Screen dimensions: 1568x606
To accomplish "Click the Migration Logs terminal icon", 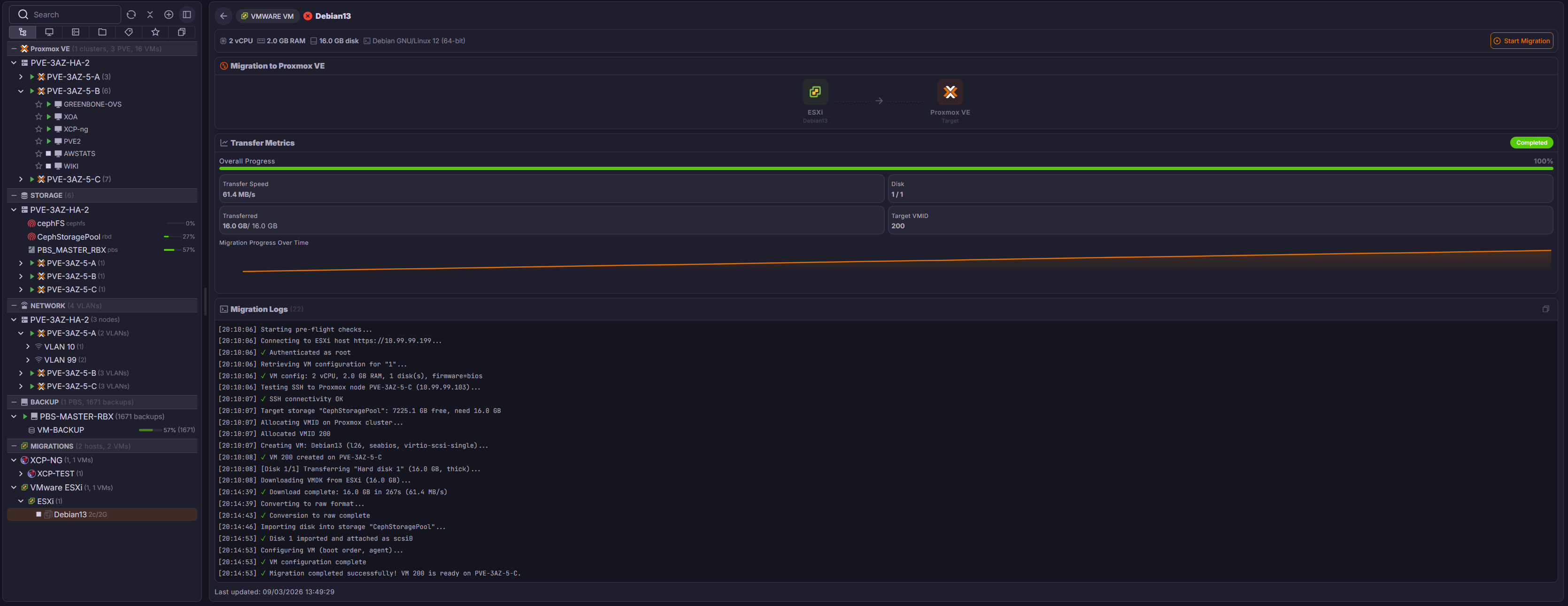I will 224,310.
